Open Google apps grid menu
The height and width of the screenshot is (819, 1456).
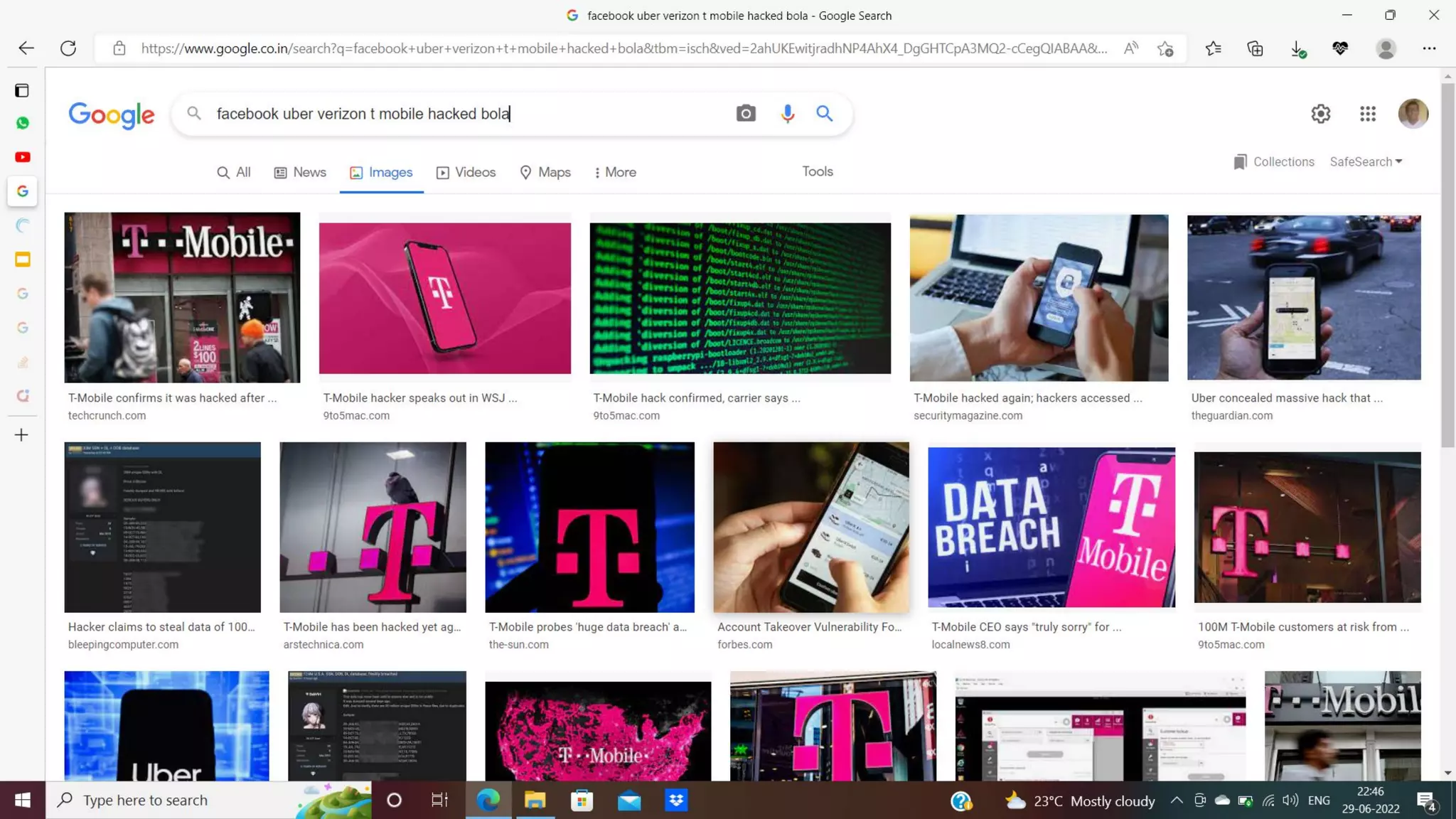(x=1368, y=114)
